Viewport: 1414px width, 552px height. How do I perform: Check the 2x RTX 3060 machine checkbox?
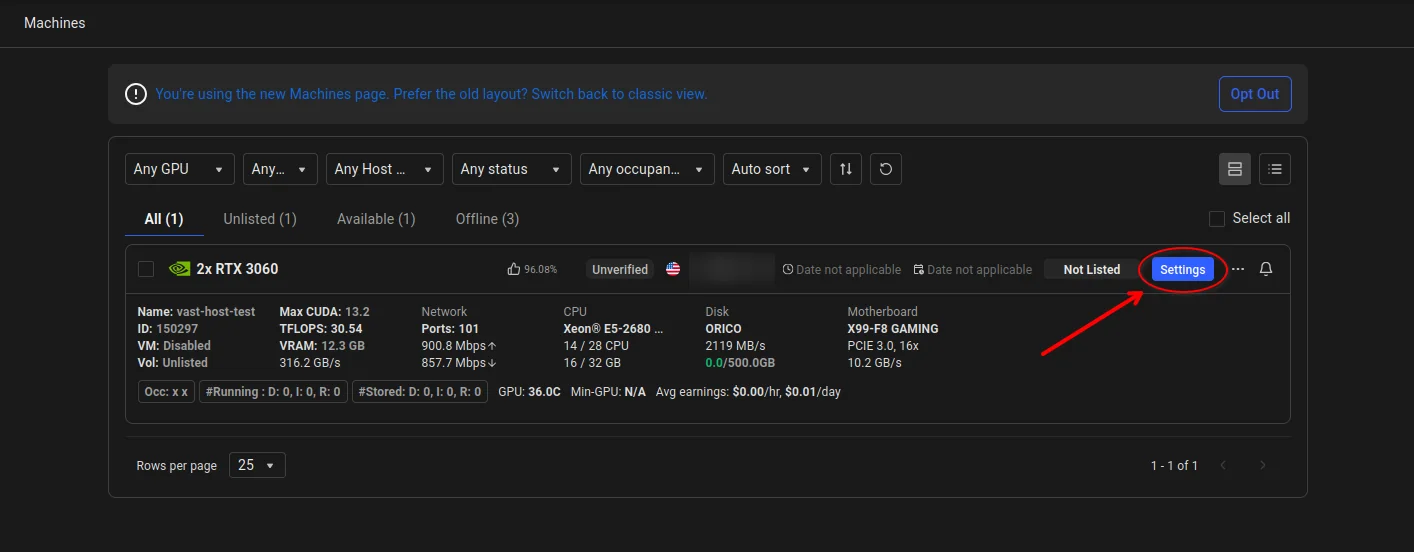pyautogui.click(x=146, y=269)
